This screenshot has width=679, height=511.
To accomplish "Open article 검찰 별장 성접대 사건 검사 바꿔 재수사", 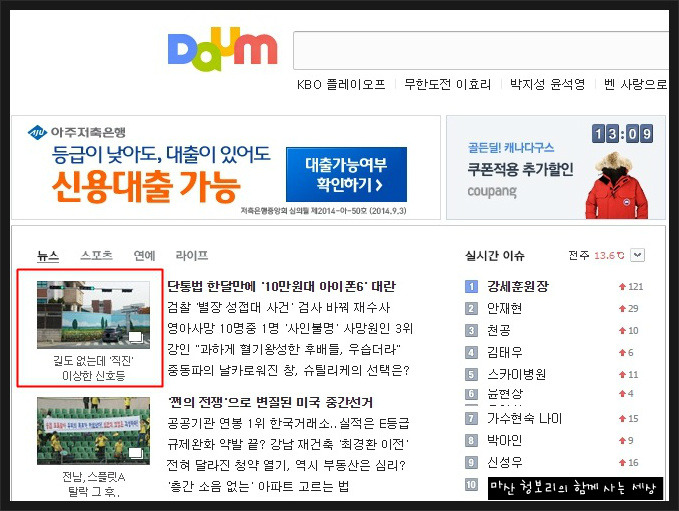I will click(x=278, y=307).
